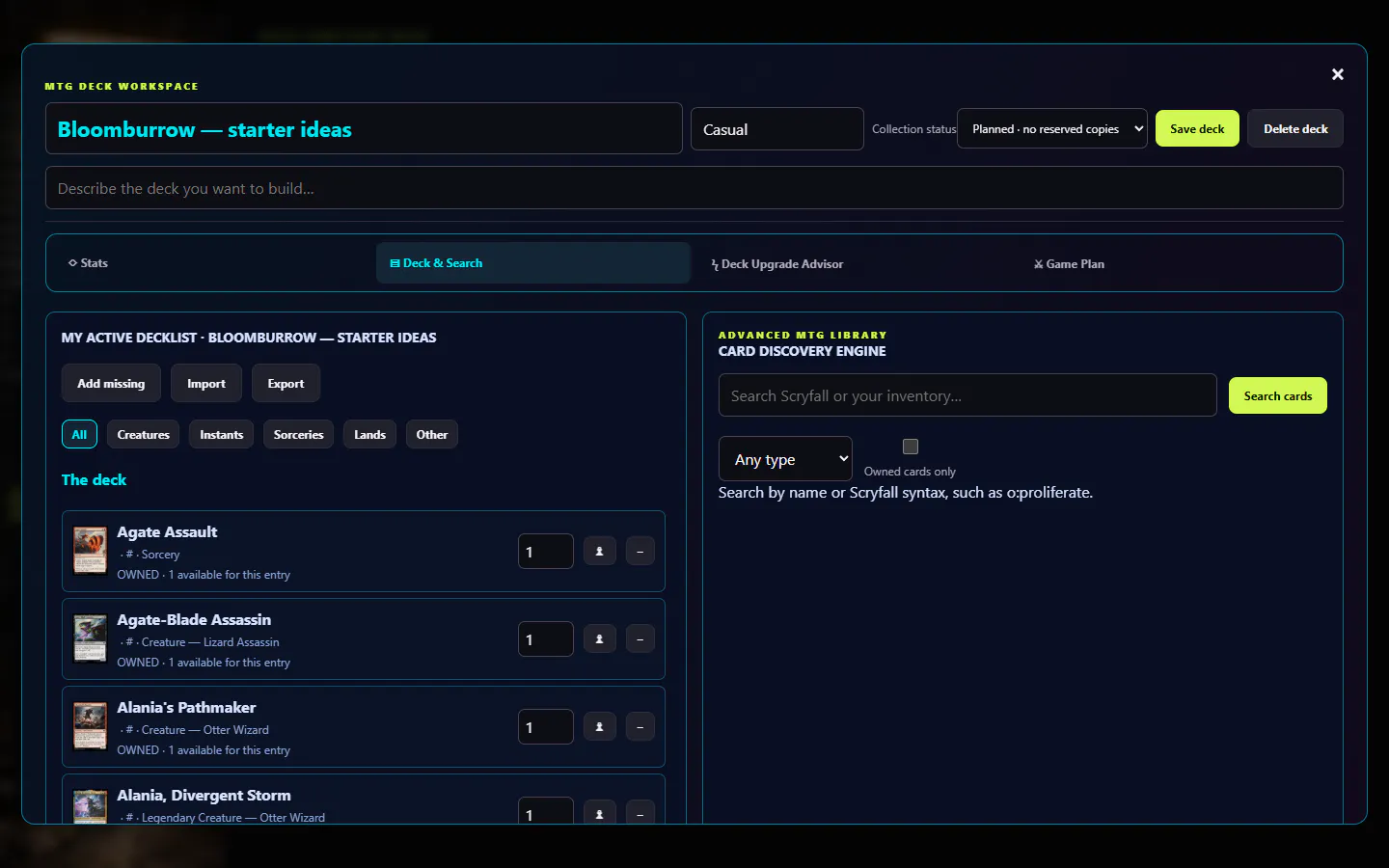The width and height of the screenshot is (1389, 868).
Task: Select the All card filter chip
Action: point(79,434)
